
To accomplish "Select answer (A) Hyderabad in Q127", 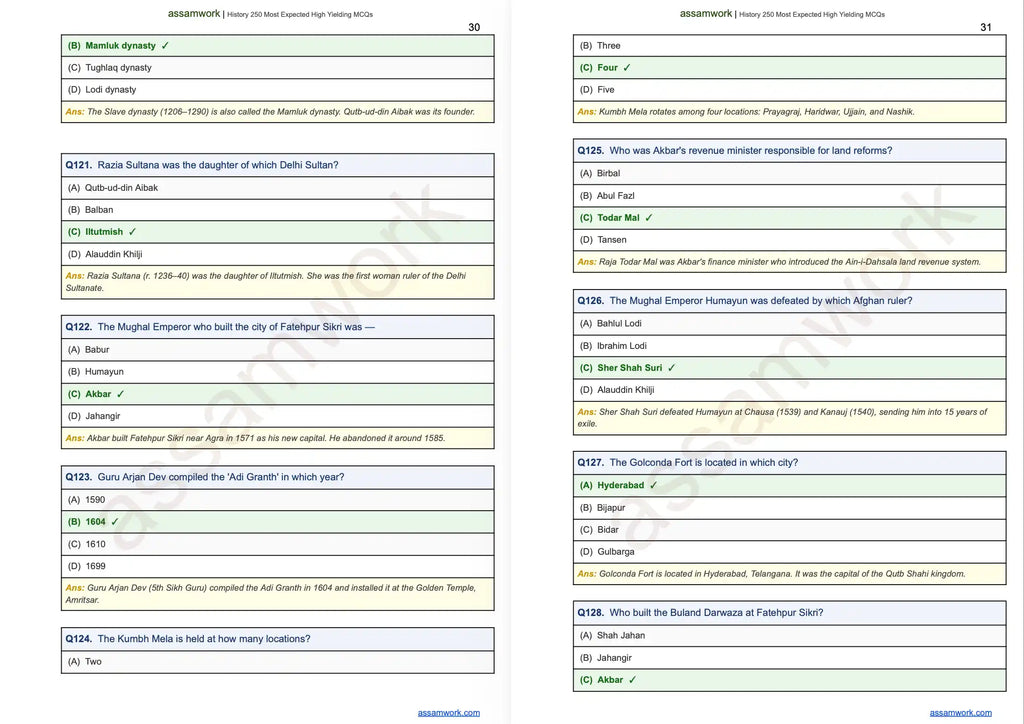I will 790,486.
